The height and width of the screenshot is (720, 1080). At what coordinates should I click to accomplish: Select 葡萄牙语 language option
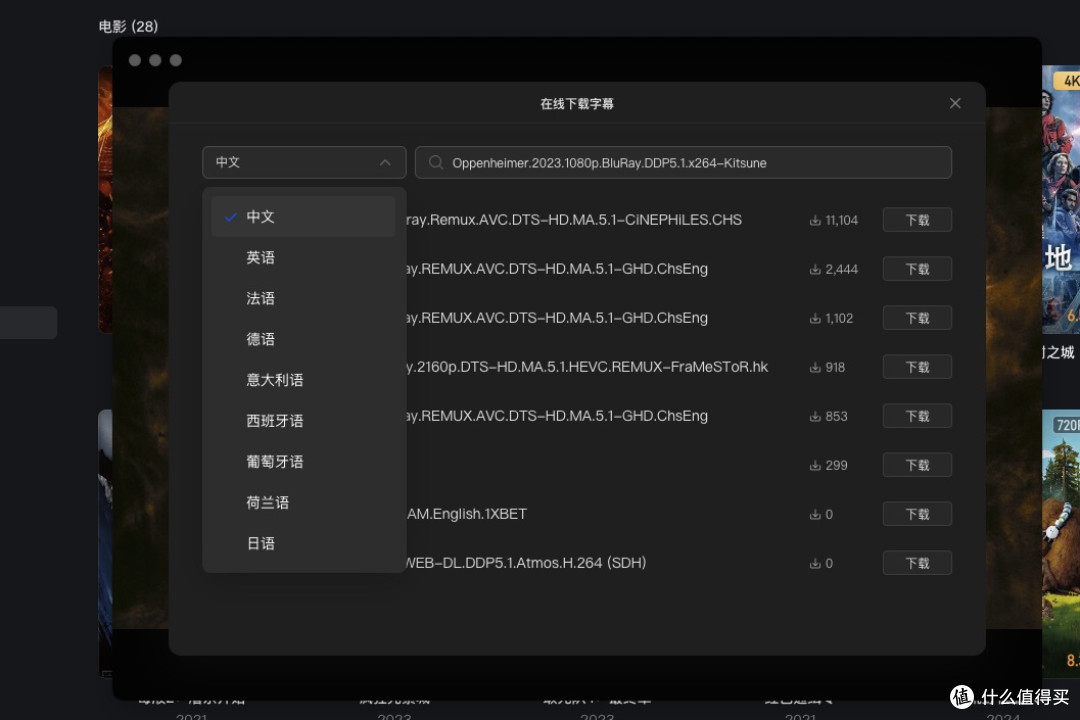[x=303, y=462]
